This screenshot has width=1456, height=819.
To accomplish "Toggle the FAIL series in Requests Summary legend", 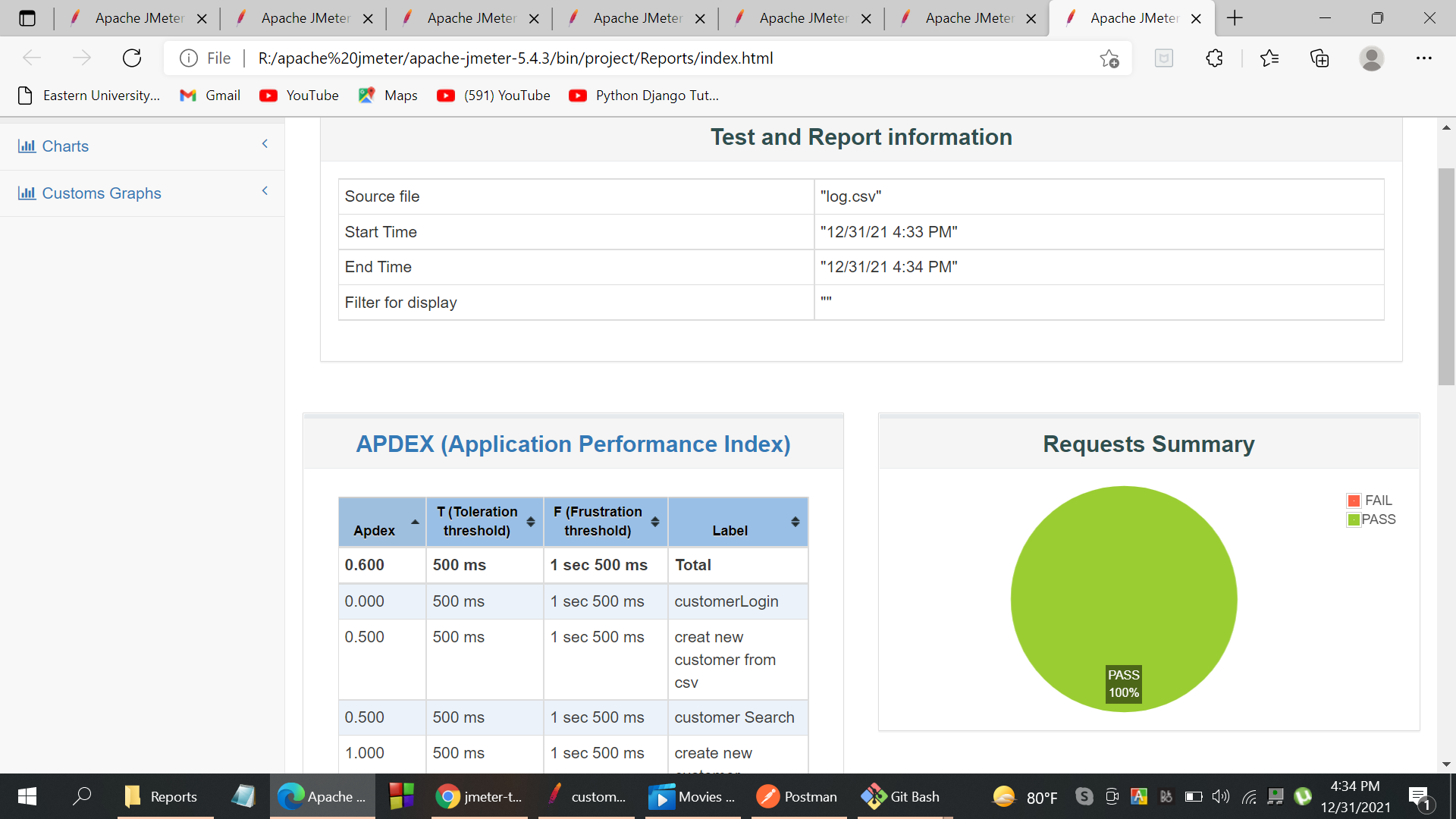I will 1370,500.
